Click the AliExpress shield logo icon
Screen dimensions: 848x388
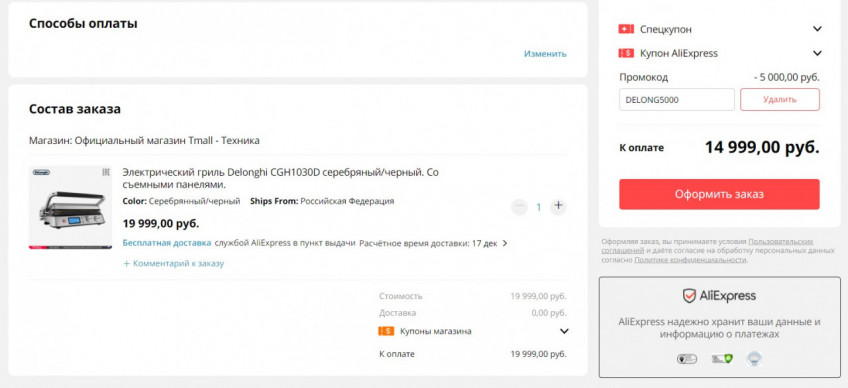coord(688,295)
